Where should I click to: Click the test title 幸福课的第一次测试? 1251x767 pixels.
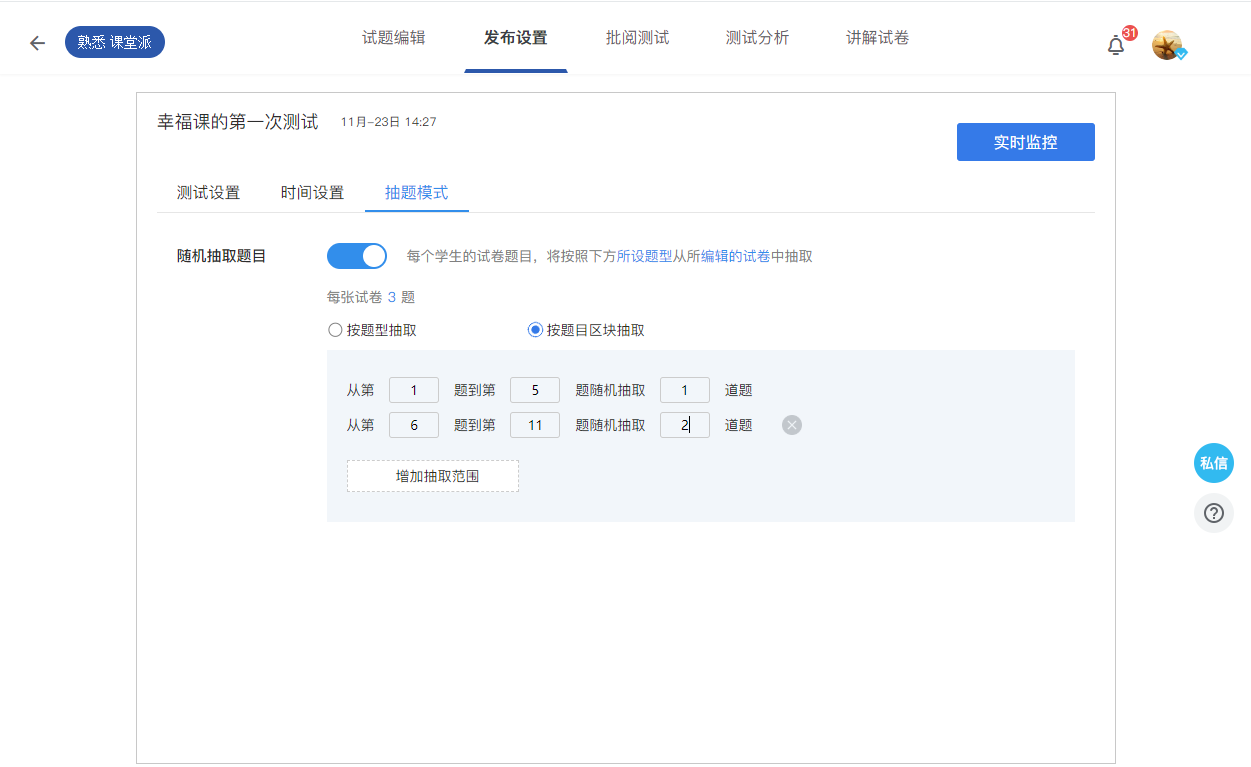pos(238,122)
